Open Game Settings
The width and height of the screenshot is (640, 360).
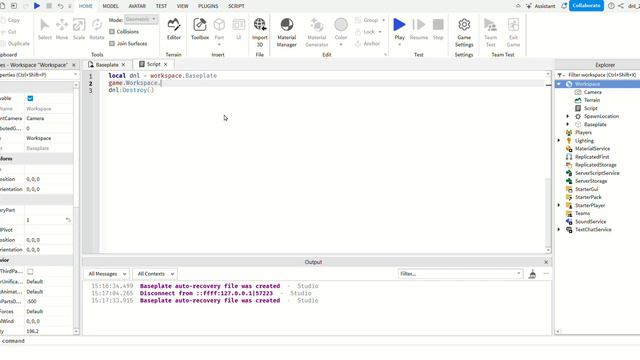click(x=464, y=32)
